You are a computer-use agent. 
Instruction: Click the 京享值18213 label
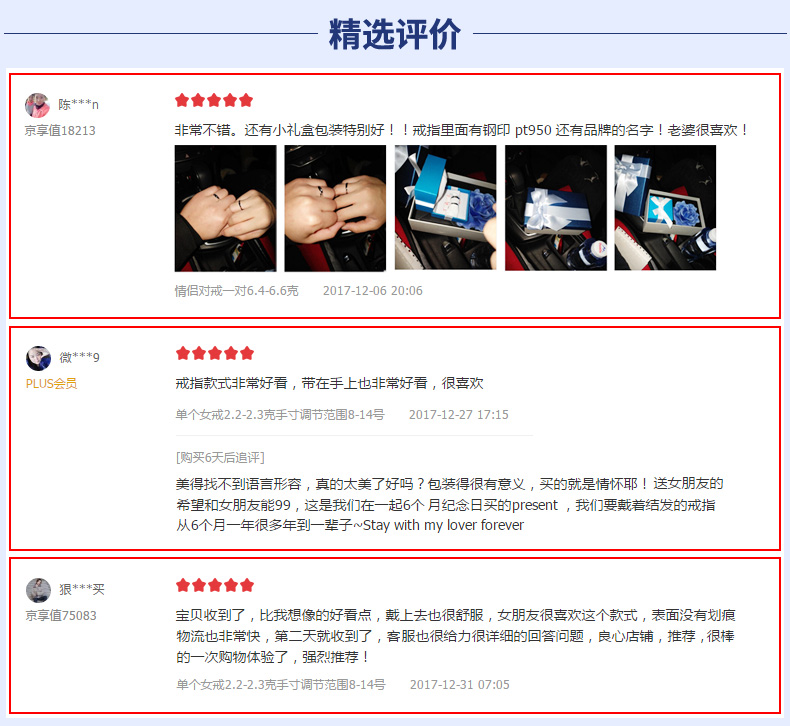(60, 130)
